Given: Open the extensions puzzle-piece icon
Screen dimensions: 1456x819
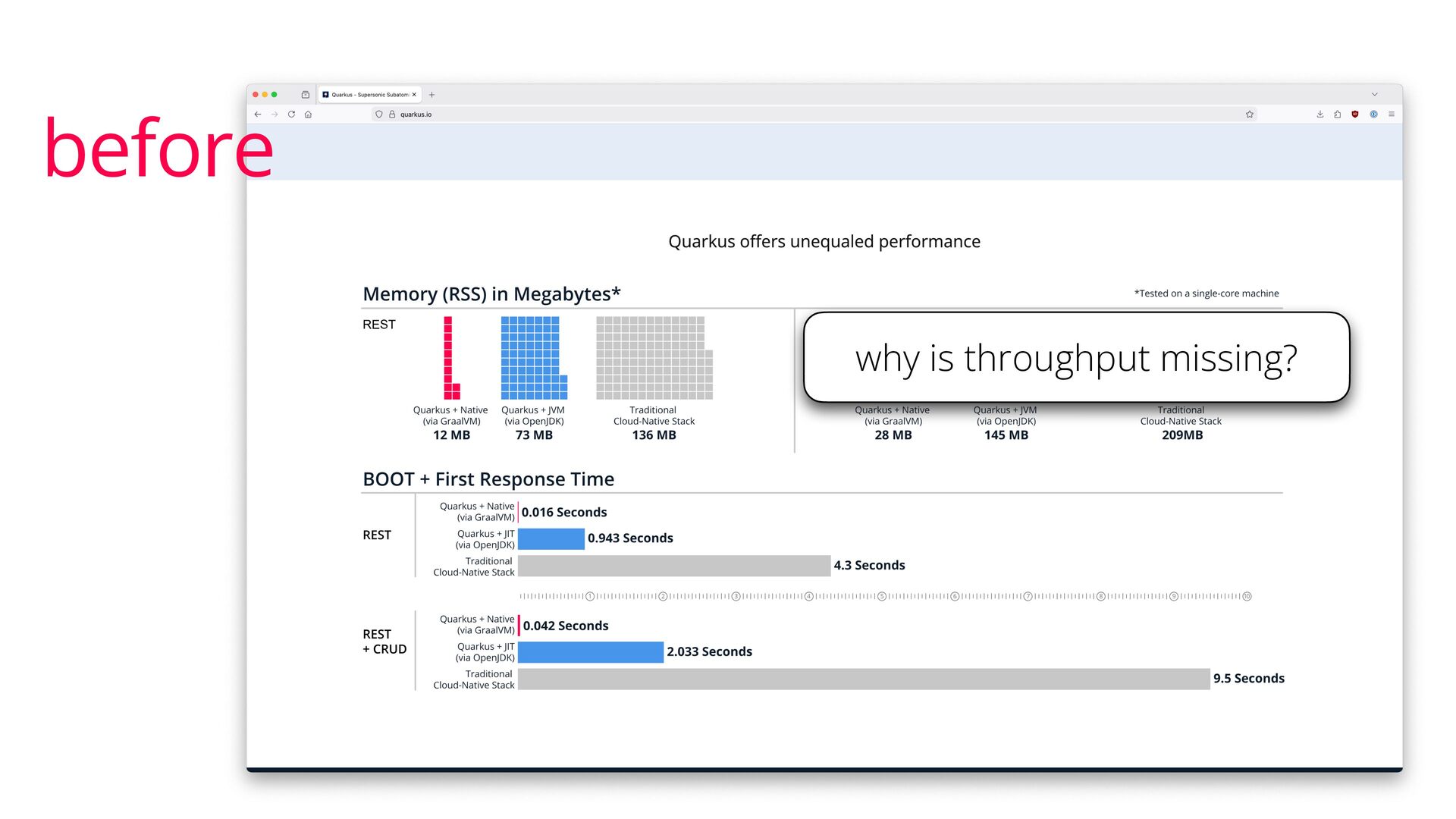Looking at the screenshot, I should tap(1337, 115).
